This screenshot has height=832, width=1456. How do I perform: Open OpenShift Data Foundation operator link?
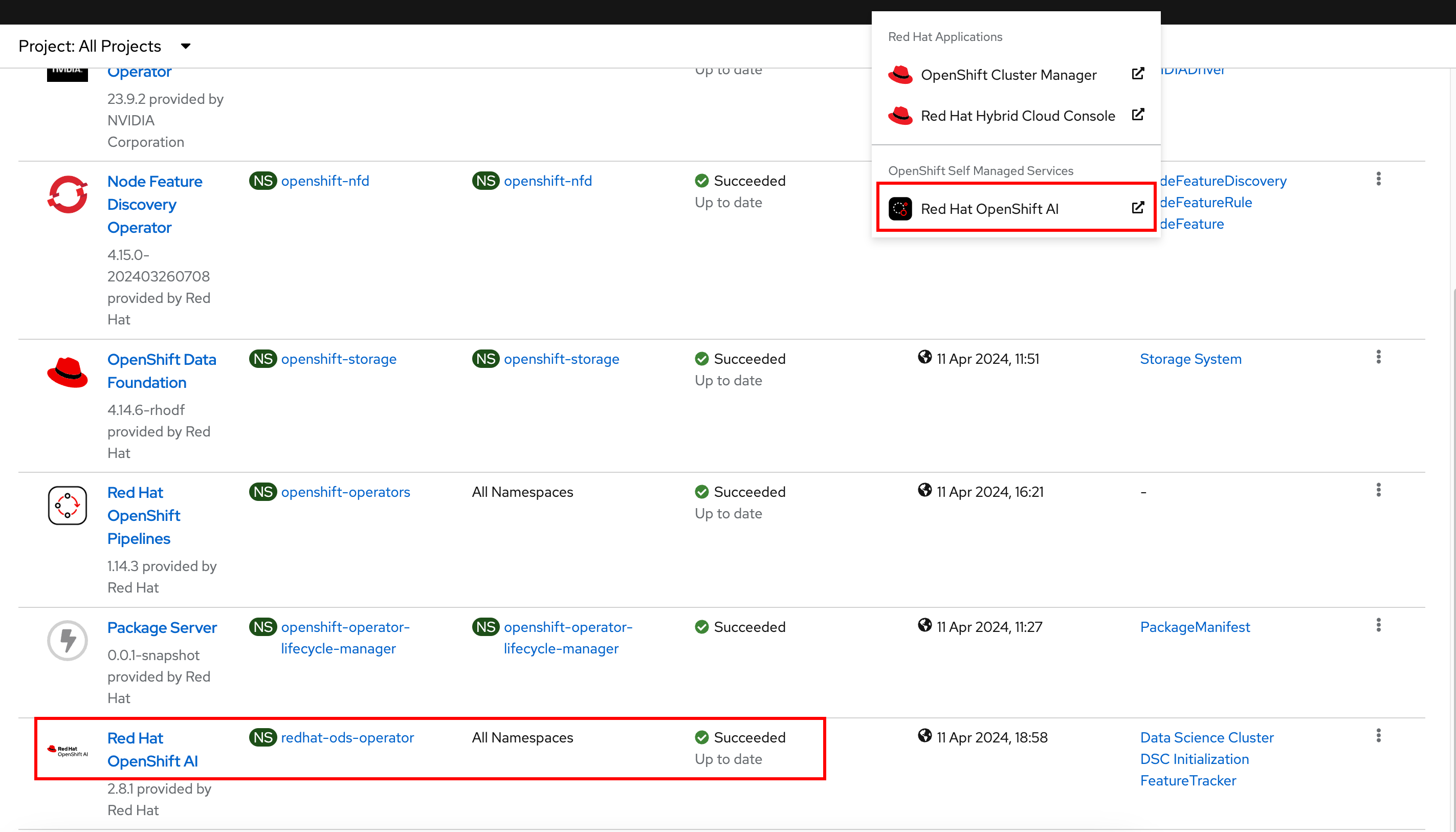pos(162,371)
